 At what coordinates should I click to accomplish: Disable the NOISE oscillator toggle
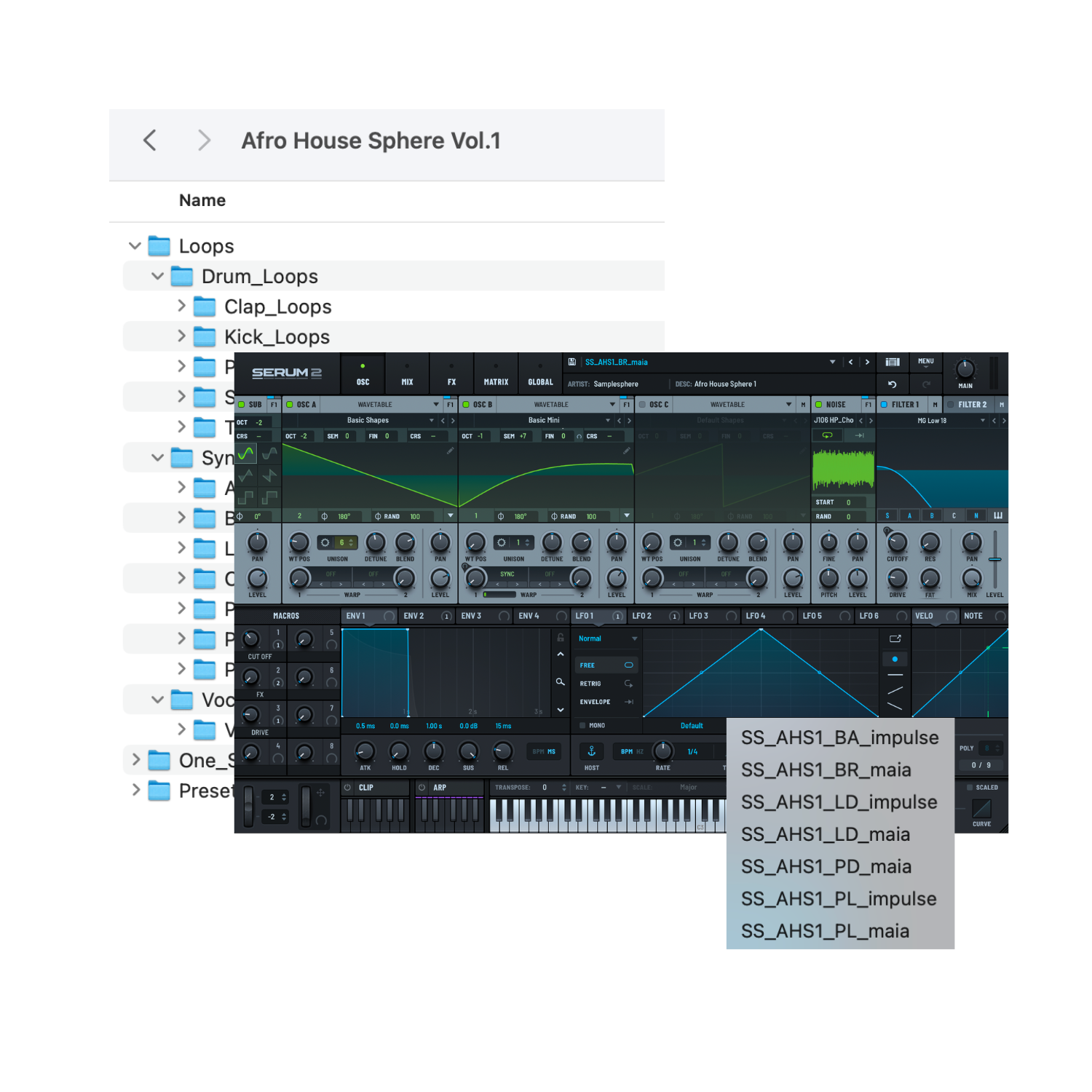(x=818, y=405)
